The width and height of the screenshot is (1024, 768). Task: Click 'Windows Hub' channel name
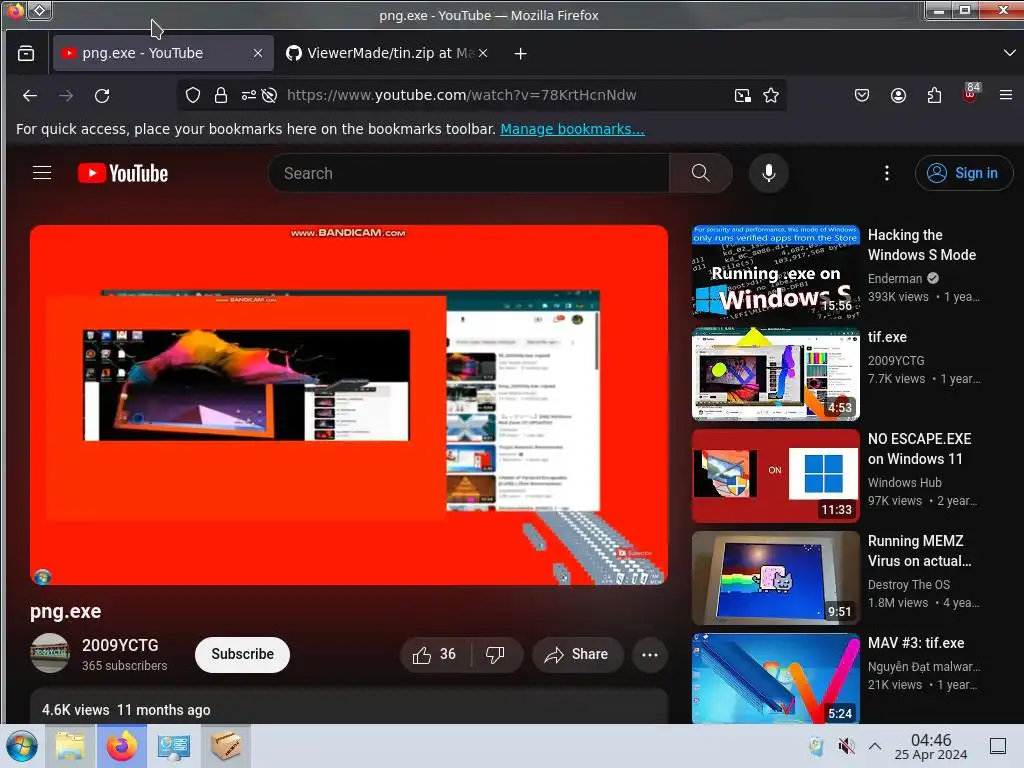point(904,483)
